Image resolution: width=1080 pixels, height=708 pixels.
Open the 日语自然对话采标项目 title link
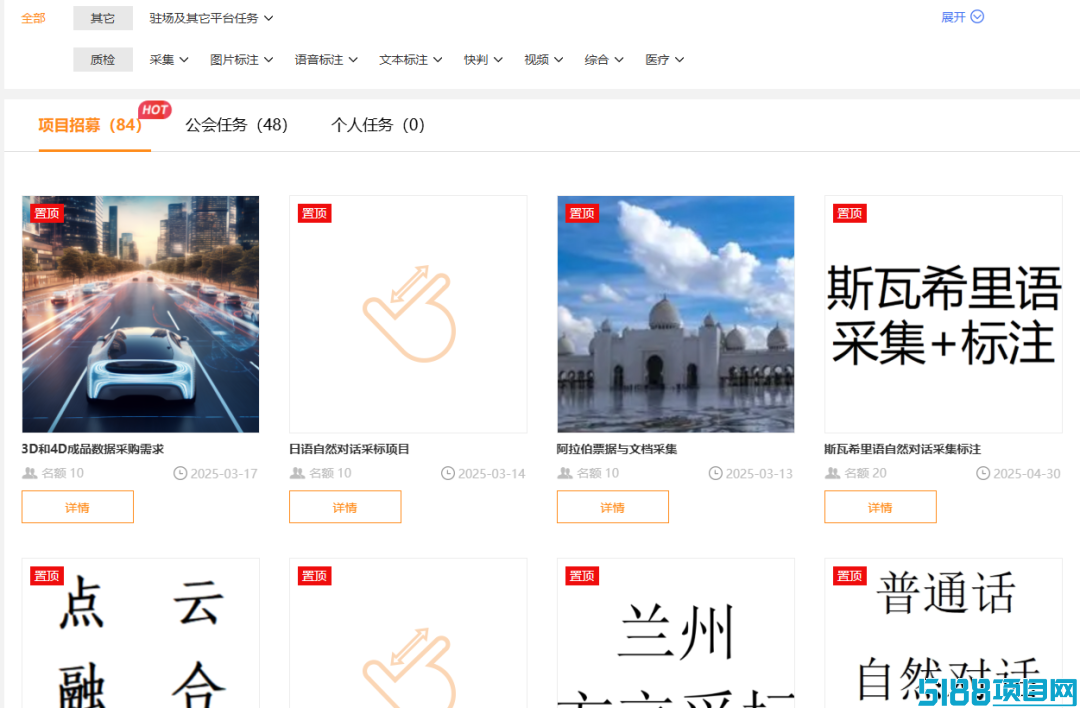tap(349, 449)
